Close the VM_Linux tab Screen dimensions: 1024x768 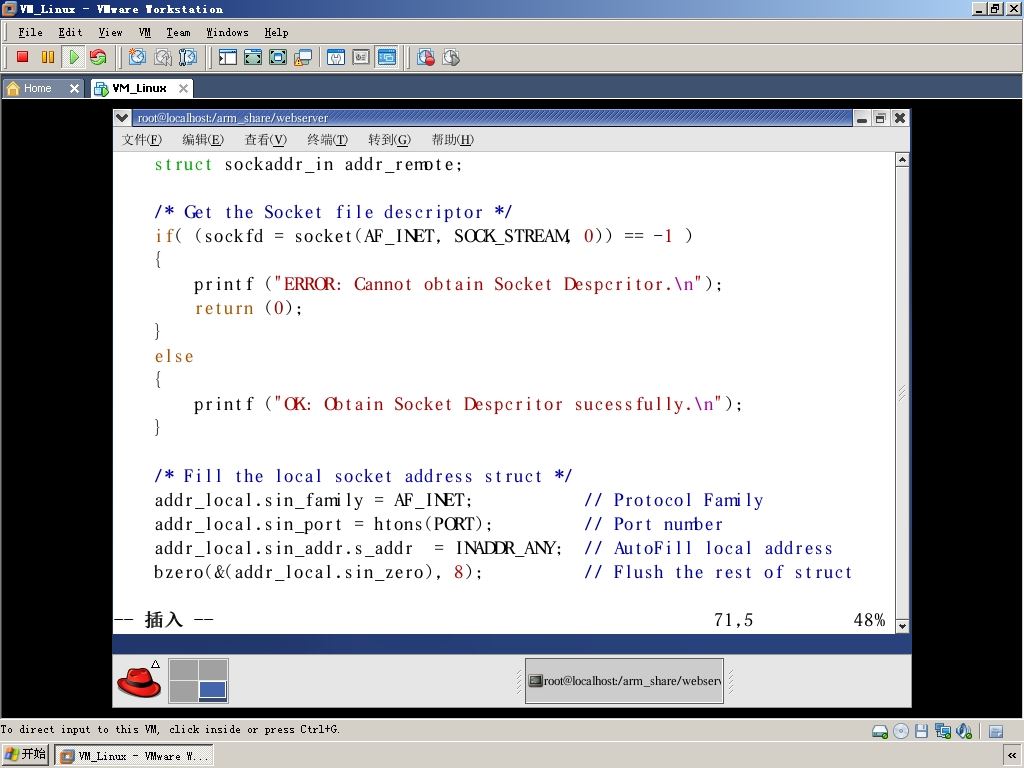coord(184,88)
